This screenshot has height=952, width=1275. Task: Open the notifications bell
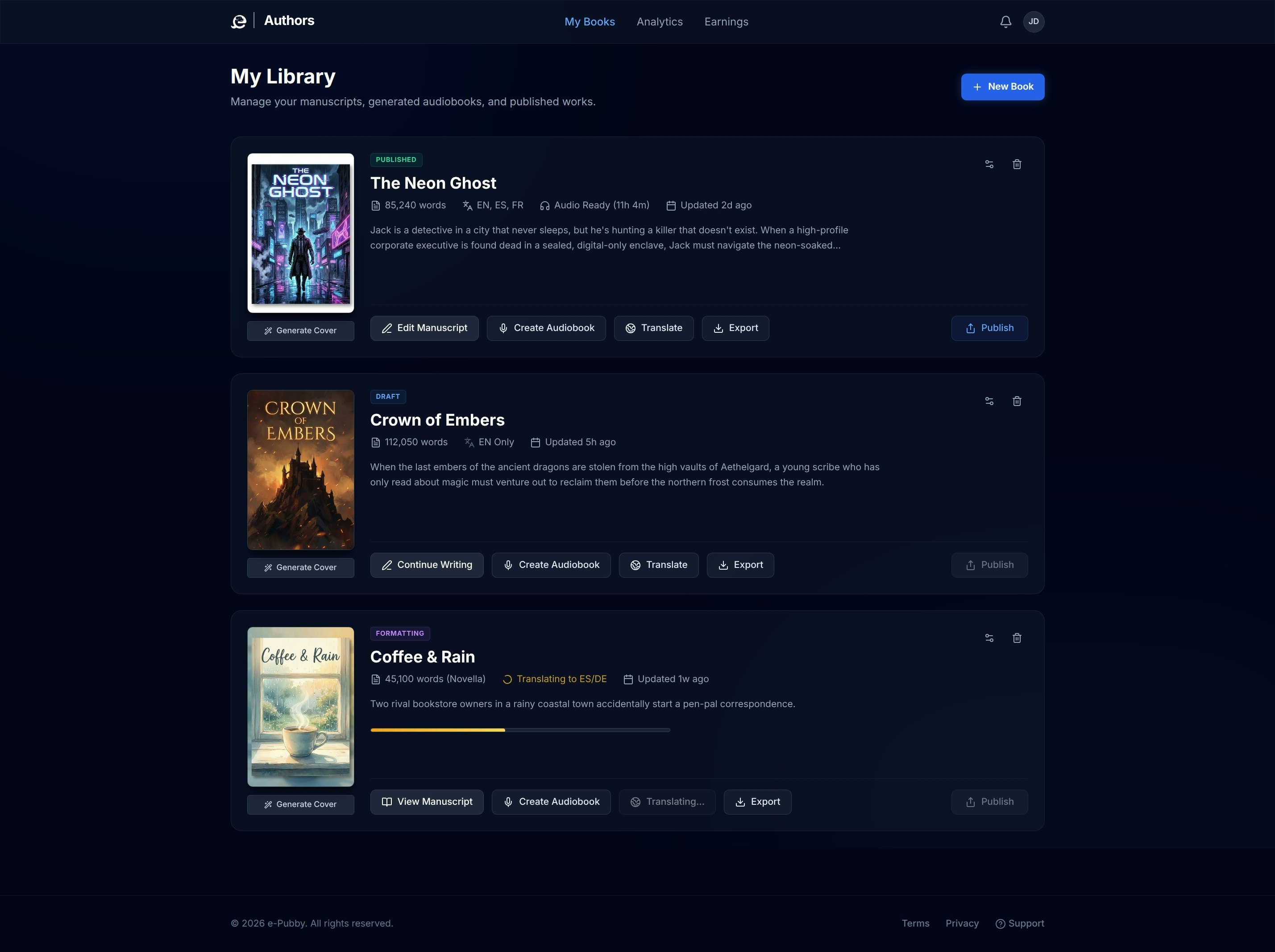[x=1005, y=21]
